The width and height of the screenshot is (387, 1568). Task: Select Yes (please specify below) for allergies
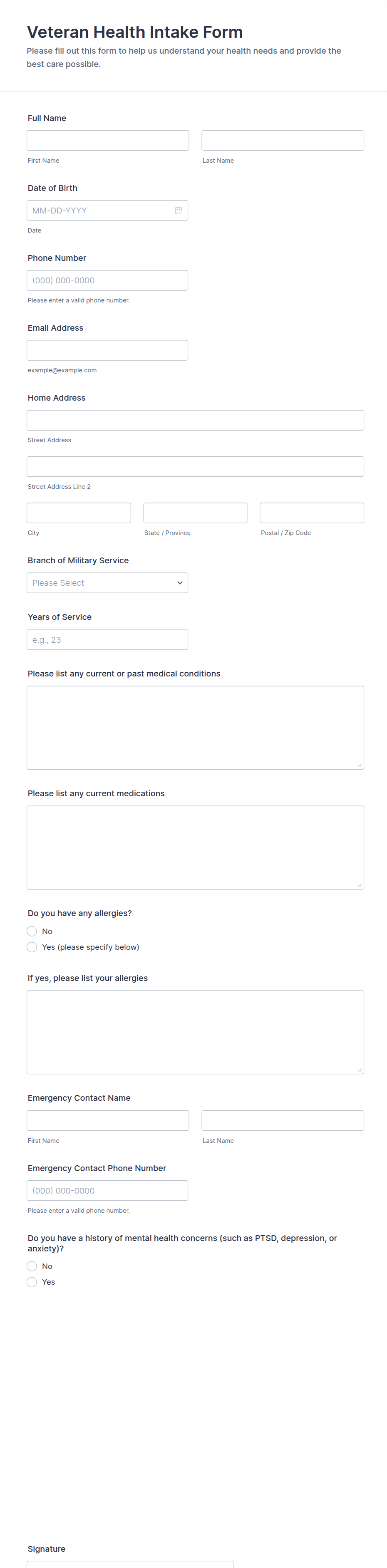pyautogui.click(x=32, y=947)
